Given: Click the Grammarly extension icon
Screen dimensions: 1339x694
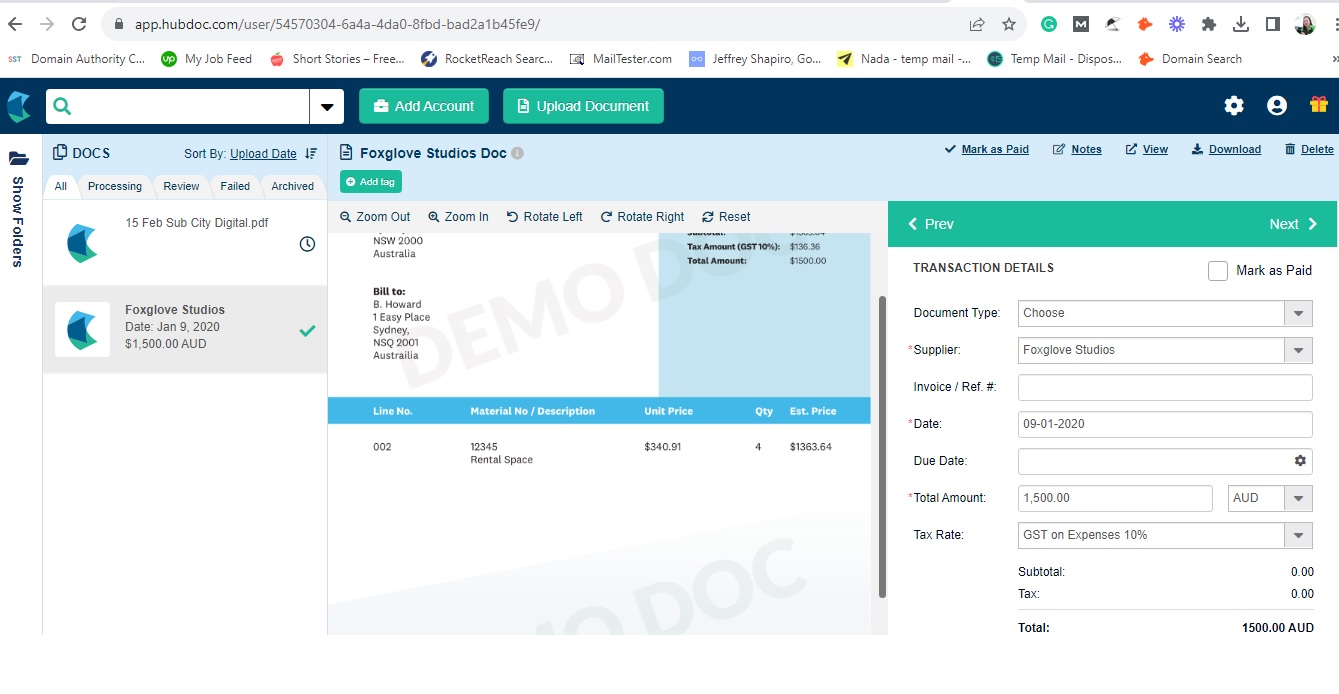Looking at the screenshot, I should click(1049, 24).
